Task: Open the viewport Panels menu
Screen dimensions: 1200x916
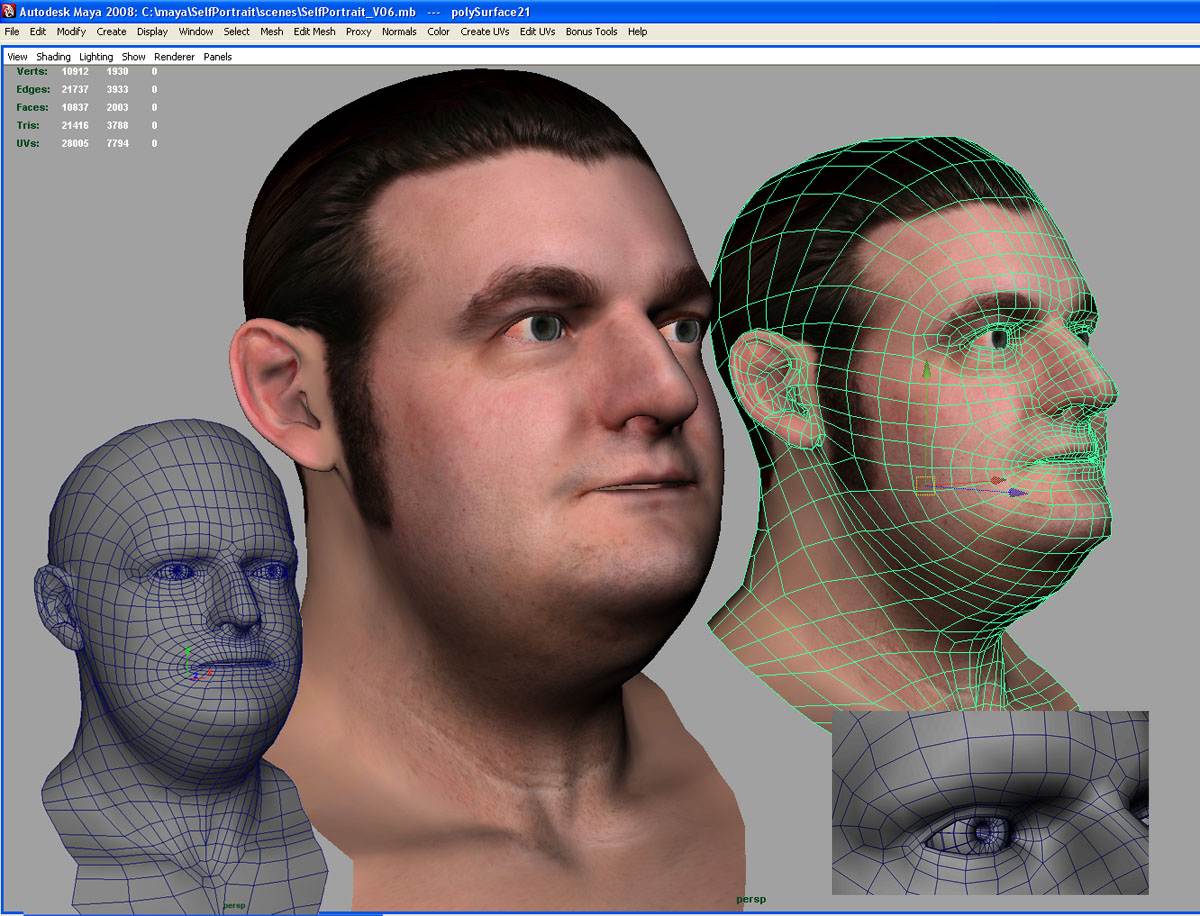Action: (x=218, y=57)
